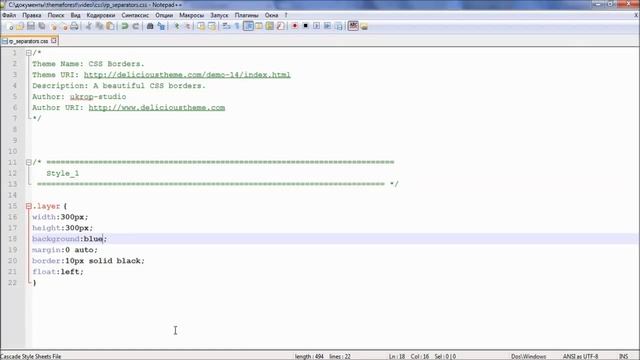Screen dimensions: 640x360
Task: Open the Запуск menu
Action: [x=219, y=15]
